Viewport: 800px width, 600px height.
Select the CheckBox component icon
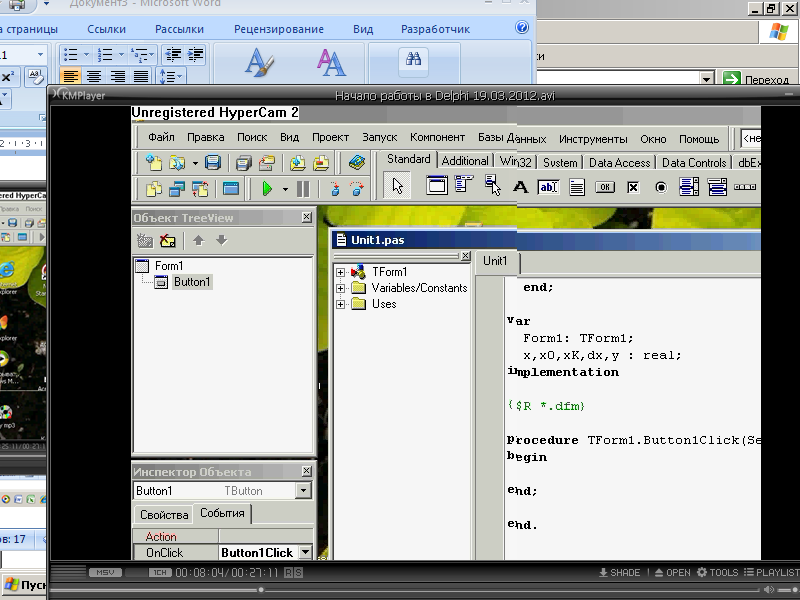(x=633, y=187)
